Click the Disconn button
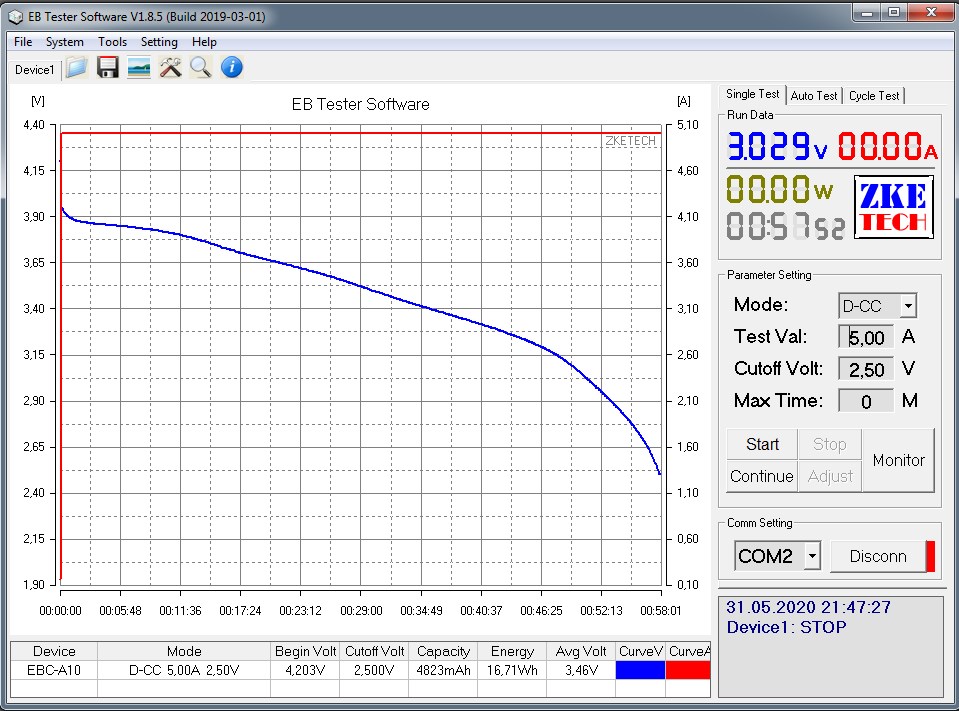The image size is (959, 711). (x=877, y=556)
